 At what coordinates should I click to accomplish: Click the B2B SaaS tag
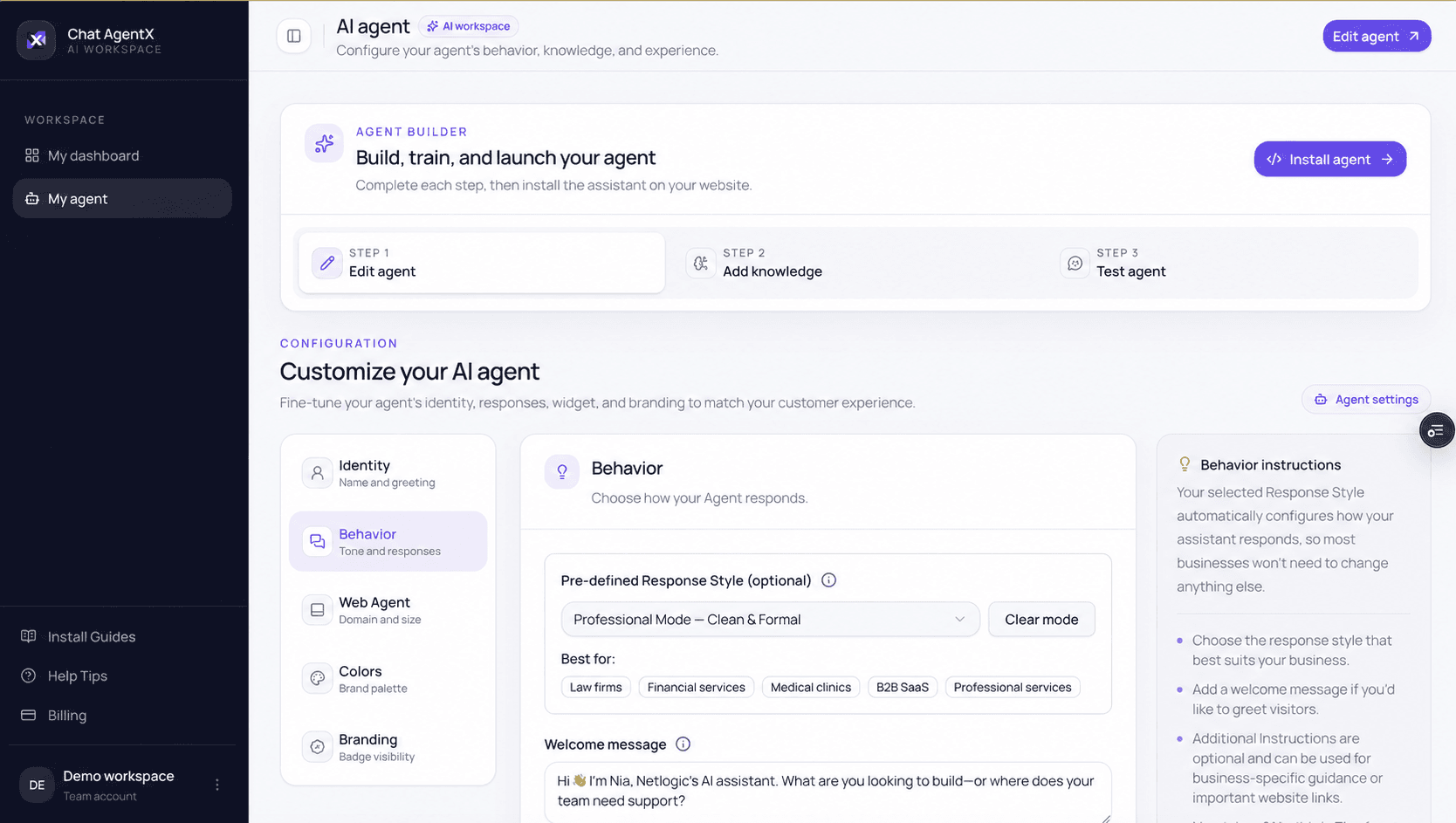coord(903,687)
